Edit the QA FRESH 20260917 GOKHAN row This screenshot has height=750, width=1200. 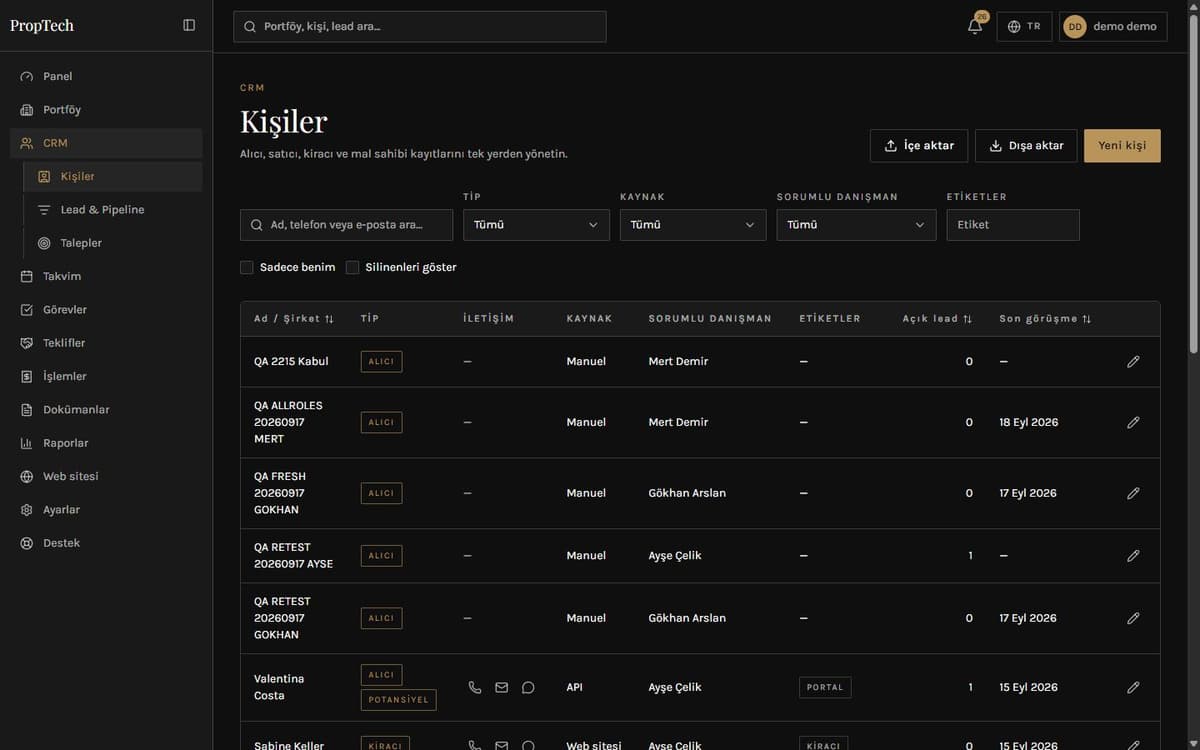coord(1133,493)
